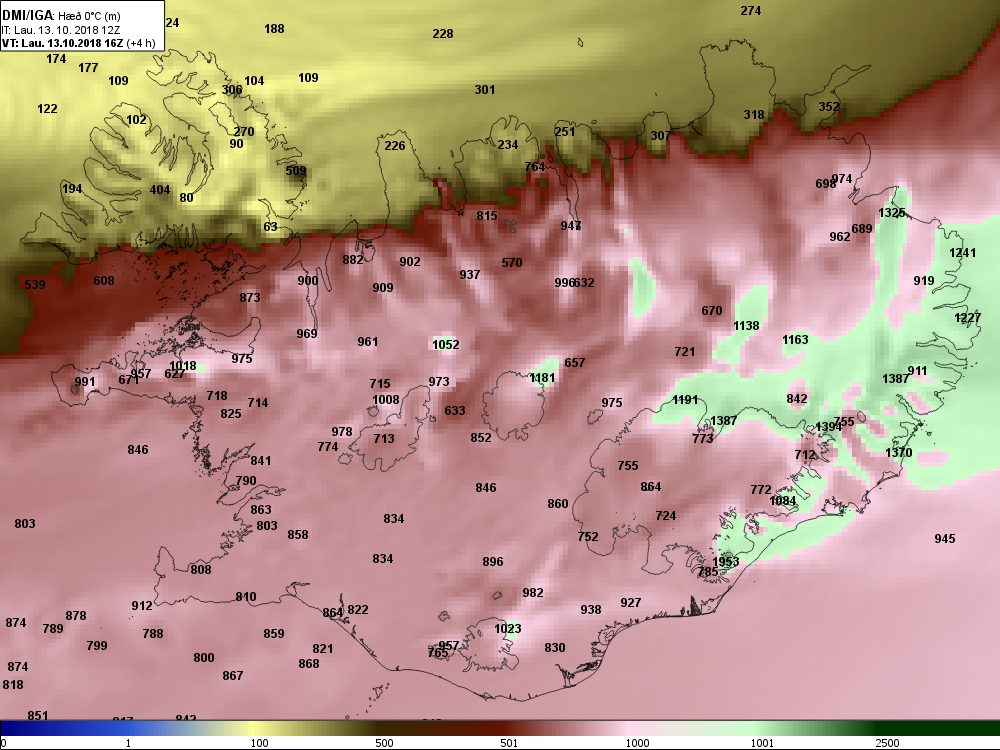Select the value 1023 on the southern glacier
The height and width of the screenshot is (750, 1000).
[508, 629]
